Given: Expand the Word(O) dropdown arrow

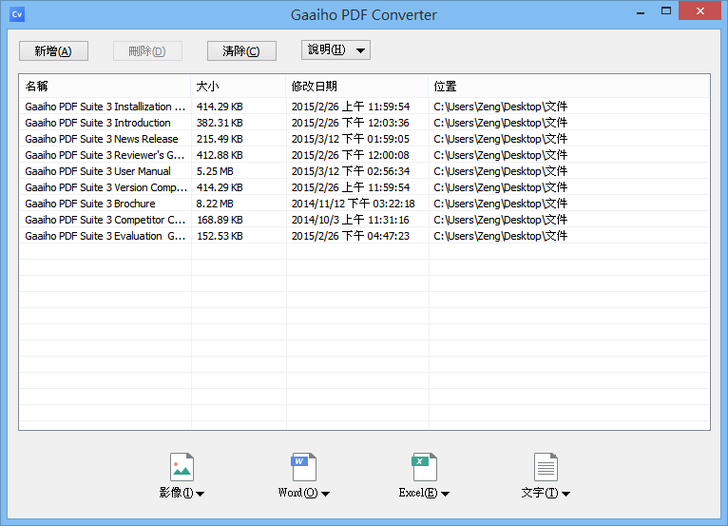Looking at the screenshot, I should pos(325,494).
